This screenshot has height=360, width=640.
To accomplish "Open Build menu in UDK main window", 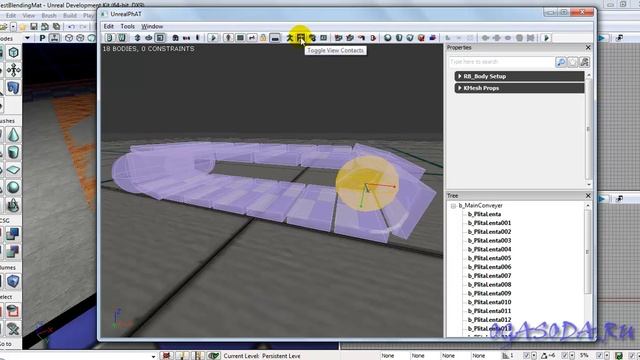I will [70, 16].
